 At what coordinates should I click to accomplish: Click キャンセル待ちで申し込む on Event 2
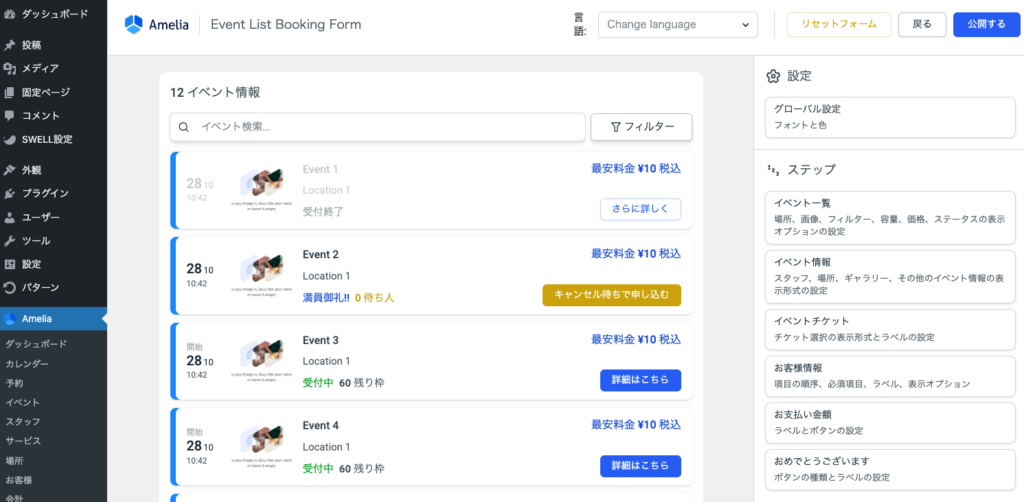pos(611,295)
